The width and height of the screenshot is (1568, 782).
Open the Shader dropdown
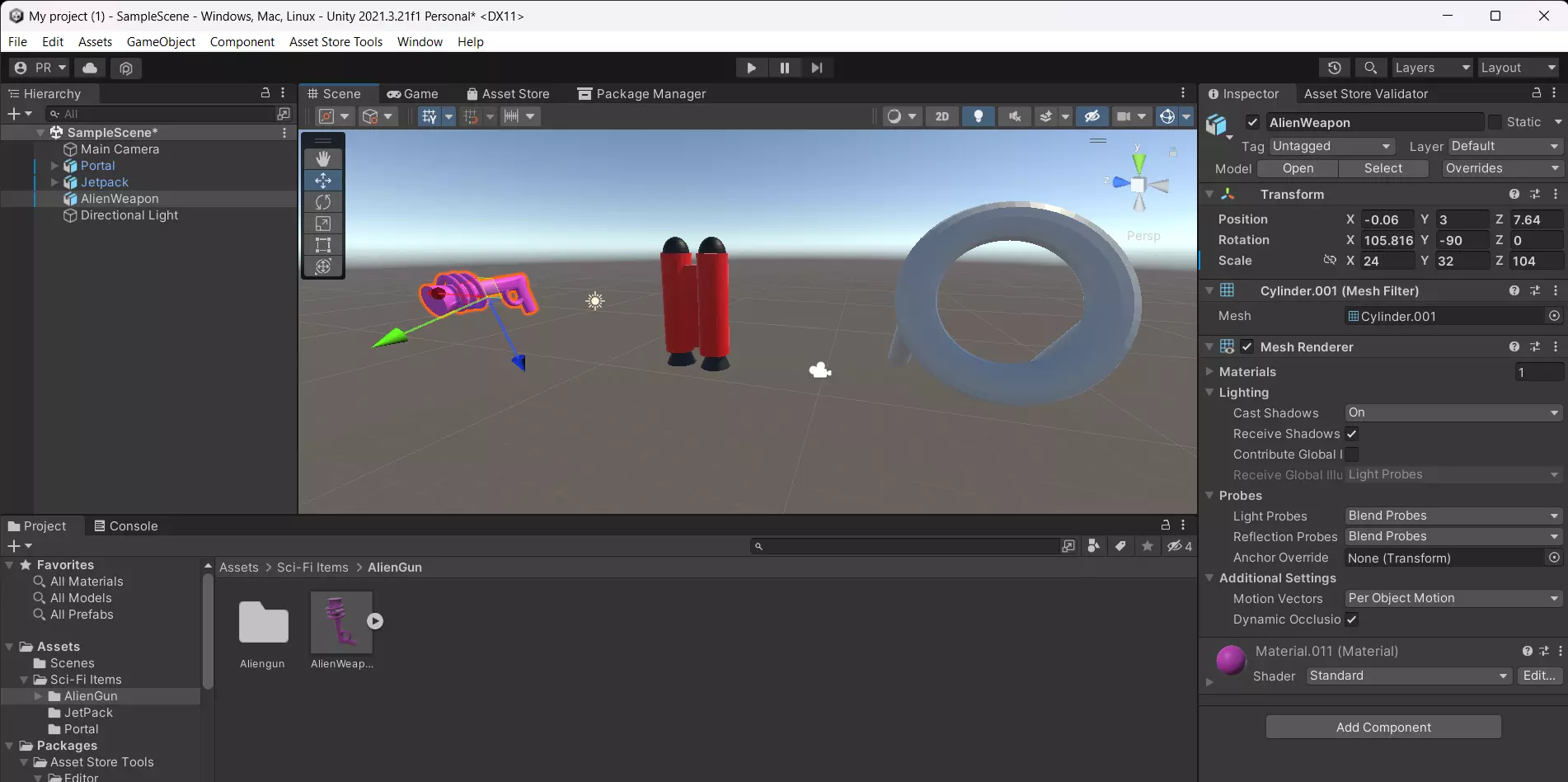coord(1409,676)
